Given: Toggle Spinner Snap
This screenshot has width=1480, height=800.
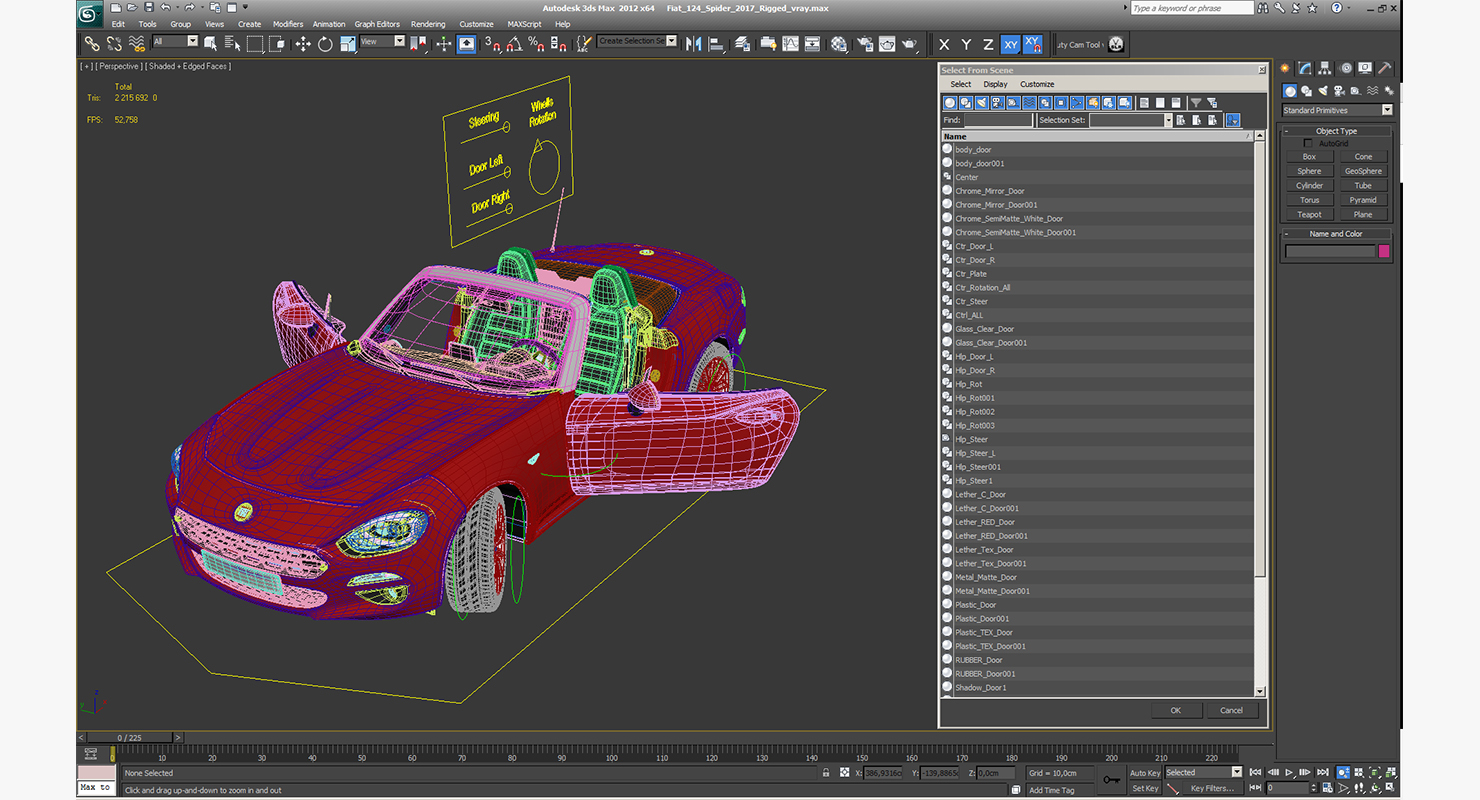Looking at the screenshot, I should 558,44.
